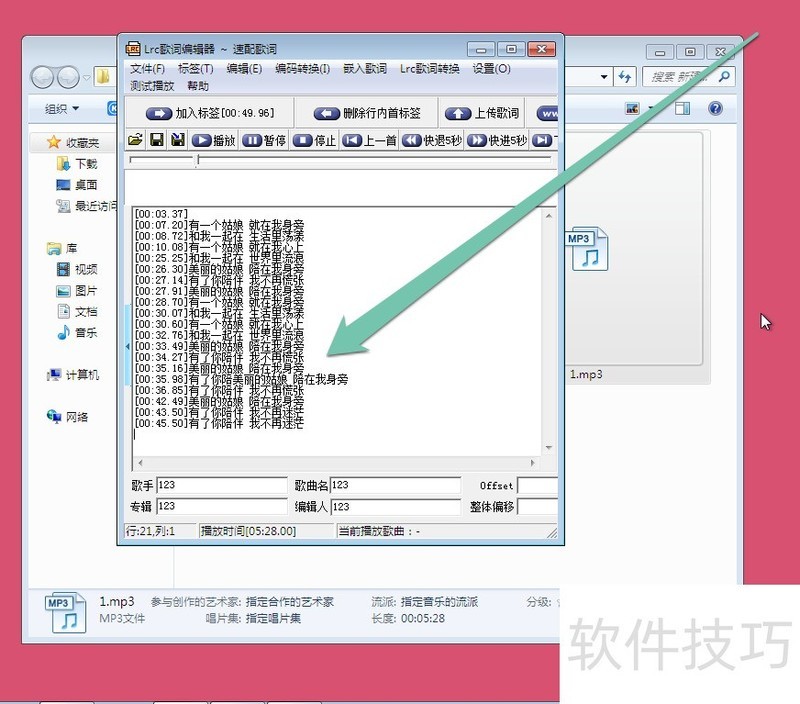Click the 专辑 input field
The image size is (800, 704).
[x=222, y=507]
